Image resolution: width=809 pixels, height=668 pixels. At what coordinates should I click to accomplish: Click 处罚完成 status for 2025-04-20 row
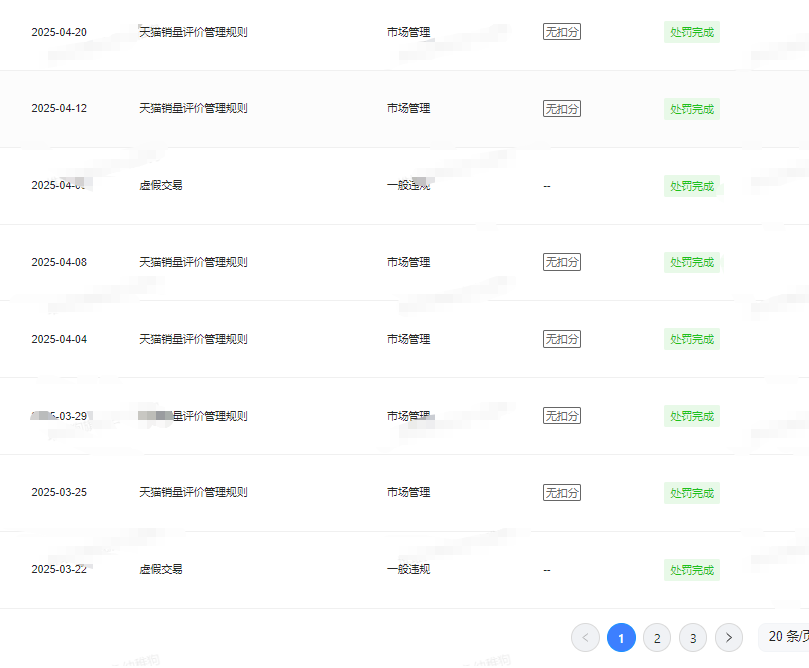(692, 32)
